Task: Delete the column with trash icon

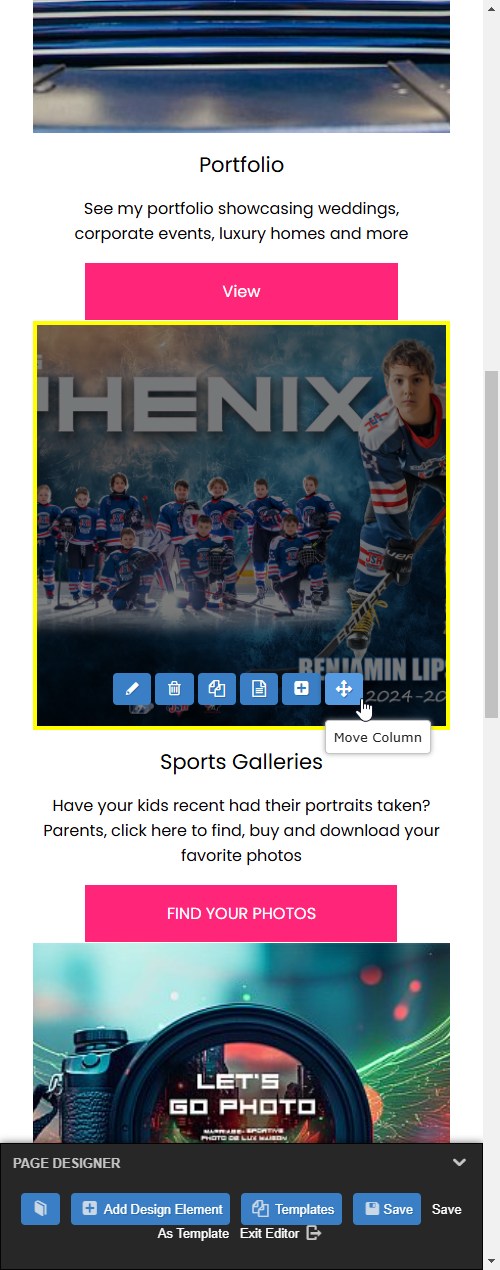Action: tap(174, 689)
